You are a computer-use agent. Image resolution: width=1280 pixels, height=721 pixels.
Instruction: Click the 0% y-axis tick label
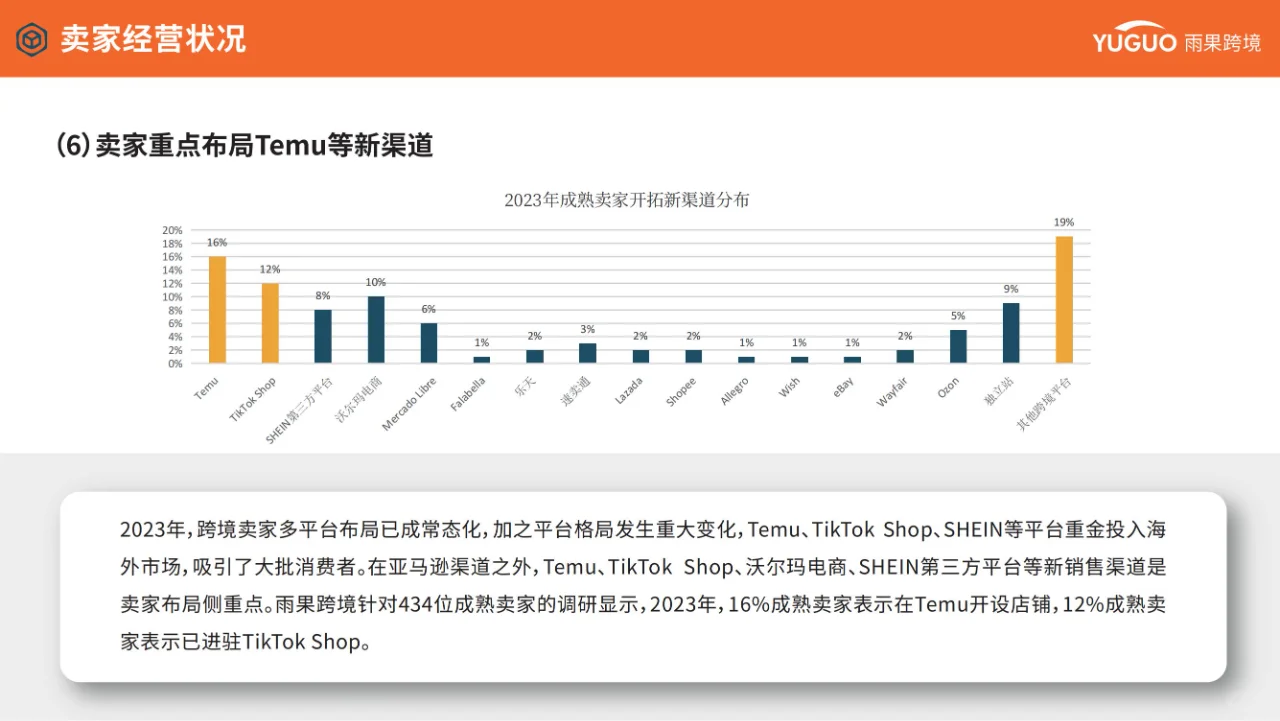(174, 363)
